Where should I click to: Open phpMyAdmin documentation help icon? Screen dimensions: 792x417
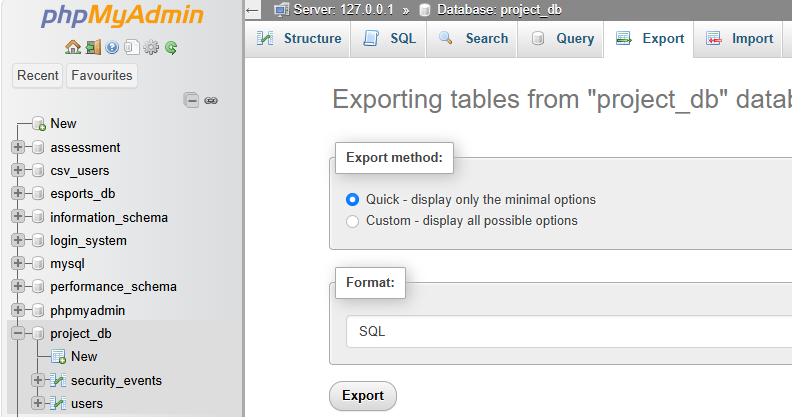112,47
